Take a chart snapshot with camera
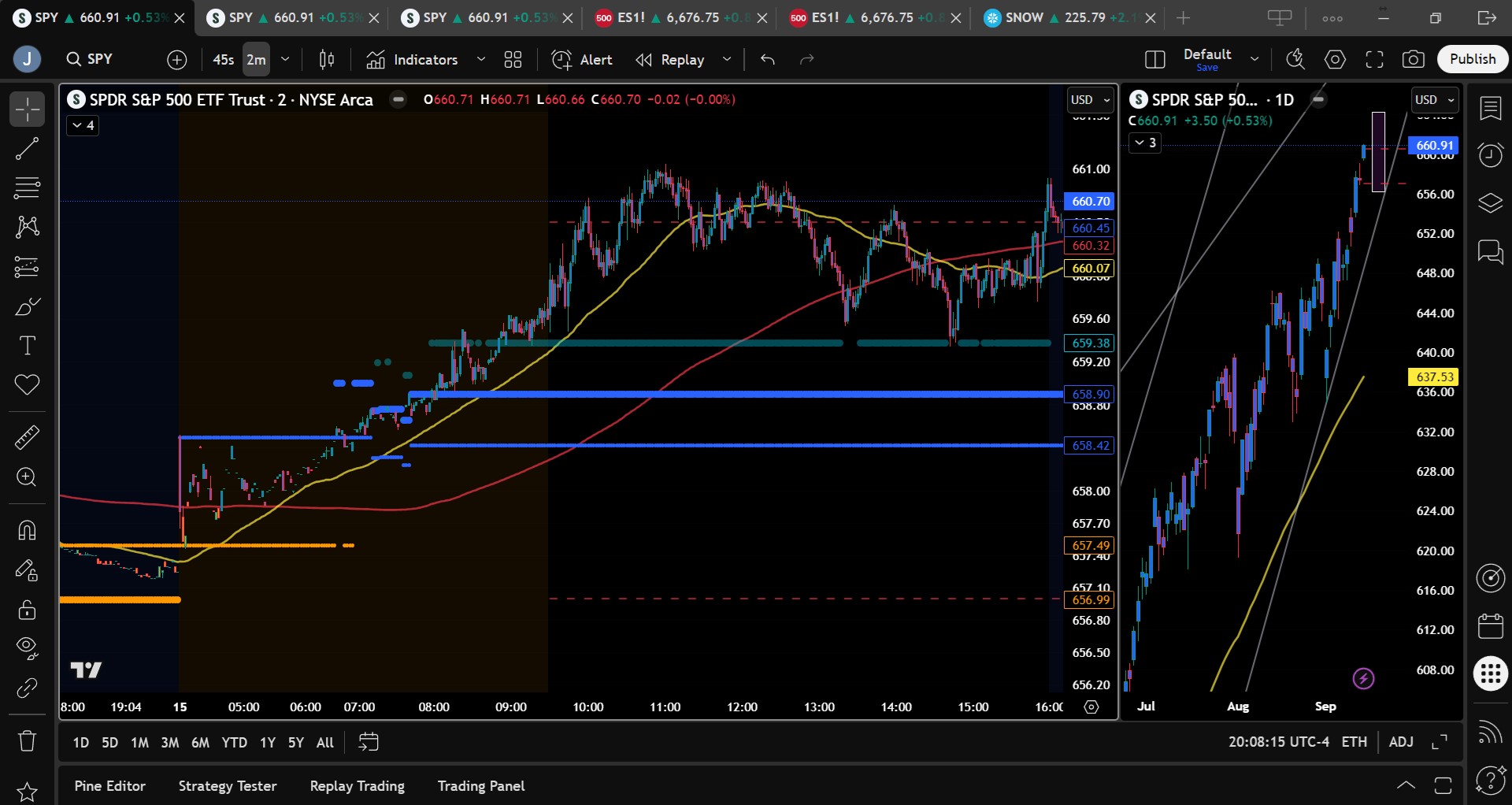This screenshot has height=805, width=1512. point(1414,59)
